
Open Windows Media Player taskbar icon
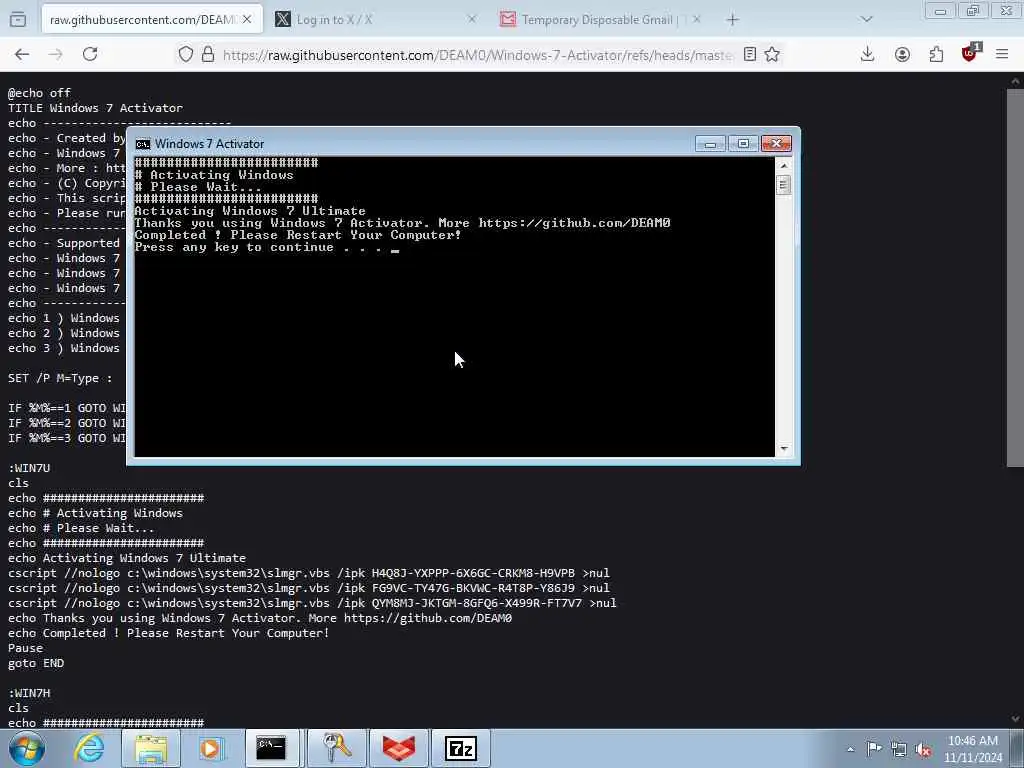[x=210, y=748]
